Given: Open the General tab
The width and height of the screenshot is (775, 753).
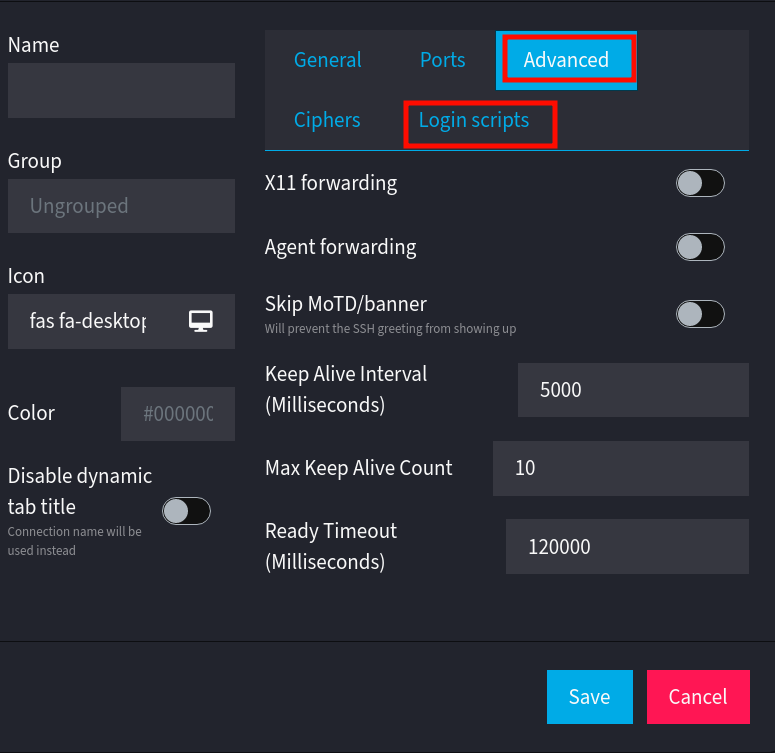Looking at the screenshot, I should pyautogui.click(x=327, y=60).
